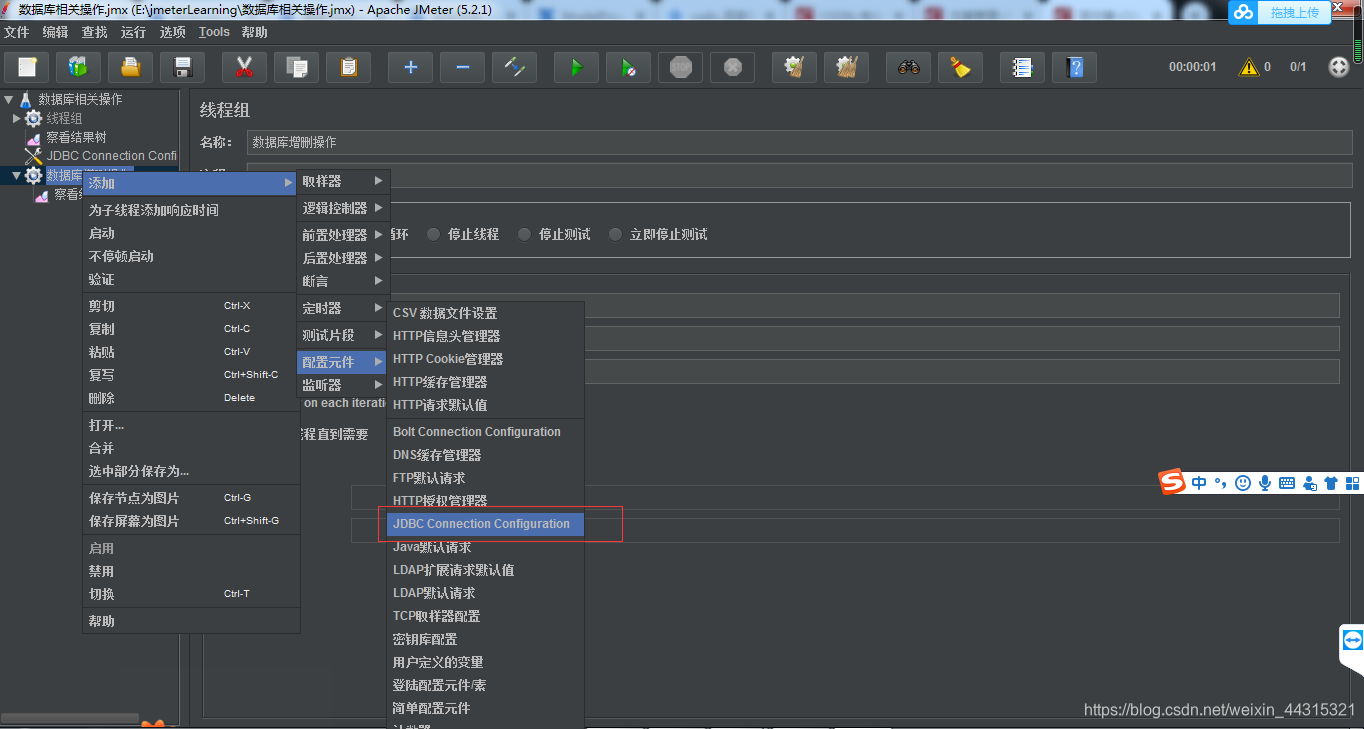Start the test with green play icon
This screenshot has width=1364, height=729.
(x=576, y=67)
